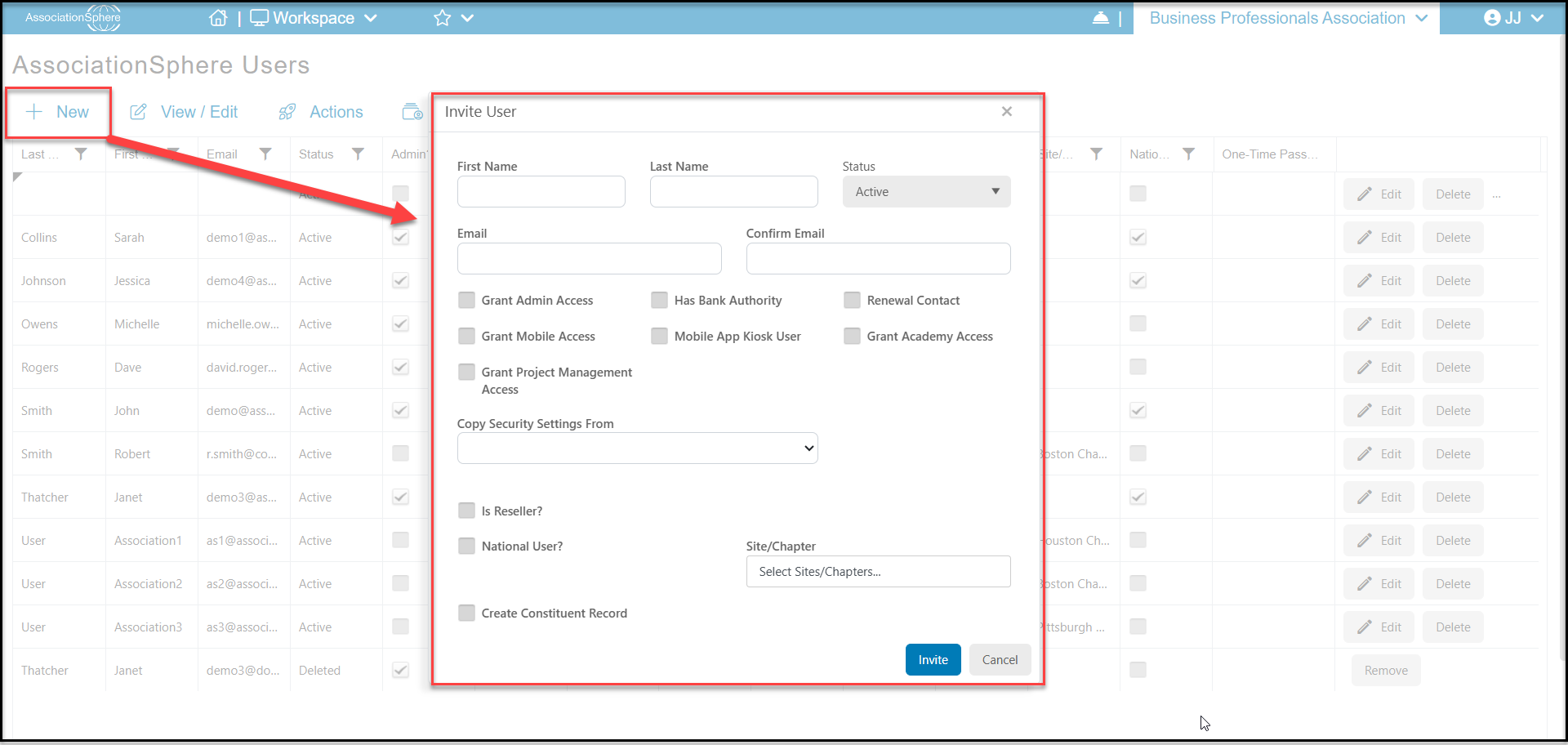Select the View / Edit toolbar item
The image size is (1568, 745).
pos(185,112)
